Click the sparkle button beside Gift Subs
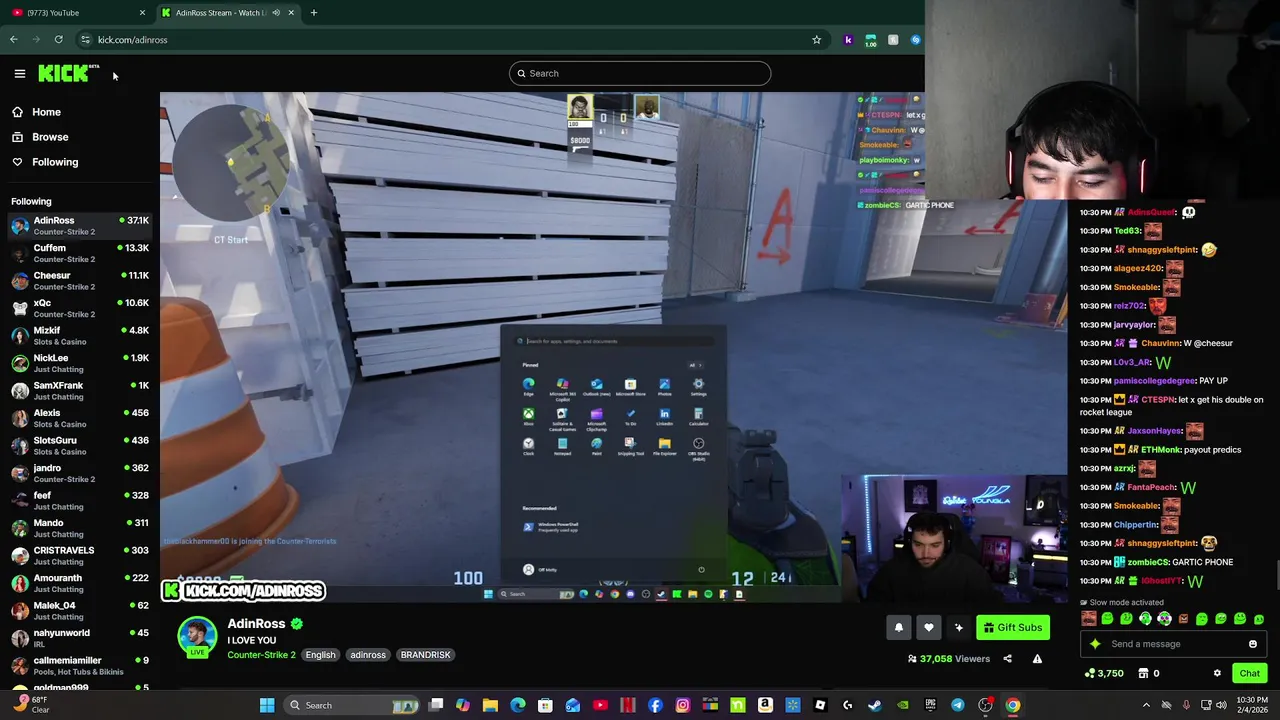 point(959,627)
